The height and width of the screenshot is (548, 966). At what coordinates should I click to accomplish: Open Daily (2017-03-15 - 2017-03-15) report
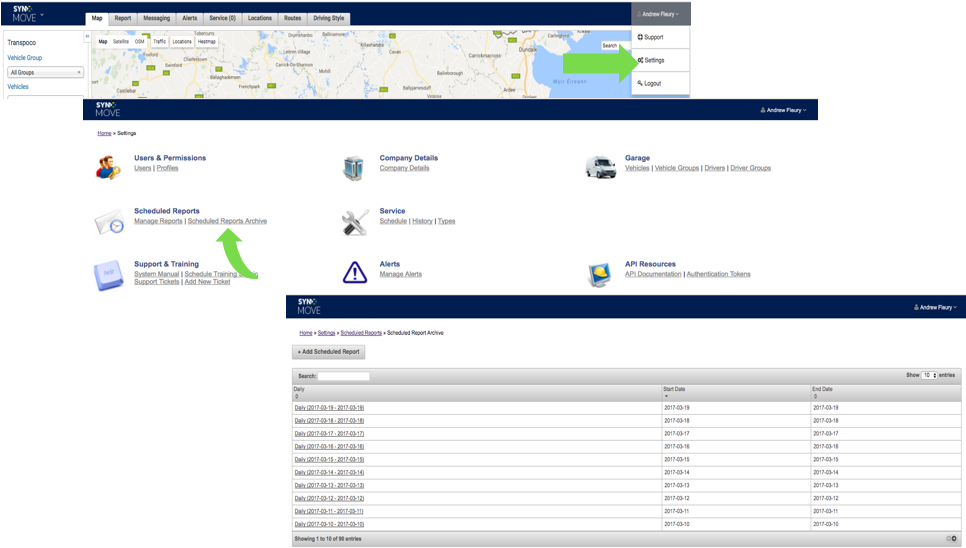pos(329,459)
